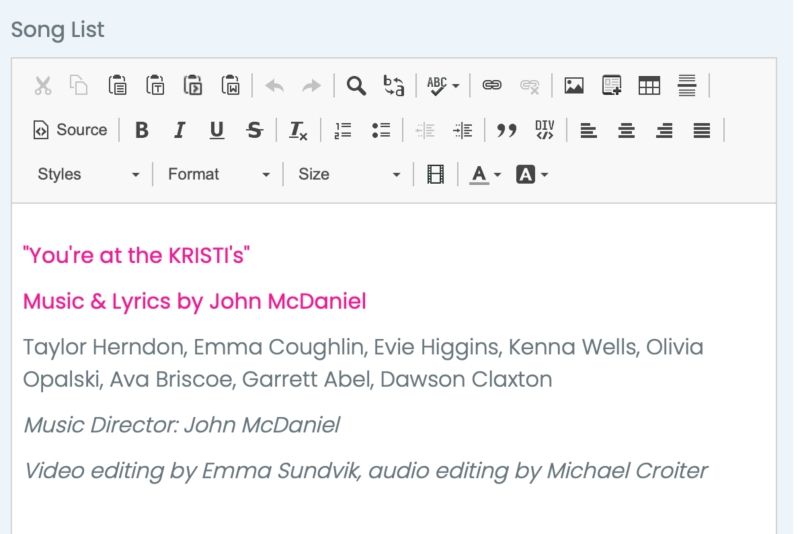Click the filmstrip video embed icon
This screenshot has width=800, height=534.
point(435,174)
